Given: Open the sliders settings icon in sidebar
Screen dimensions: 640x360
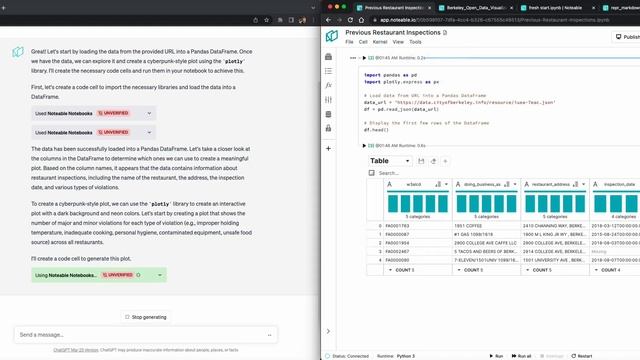Looking at the screenshot, I should click(329, 100).
